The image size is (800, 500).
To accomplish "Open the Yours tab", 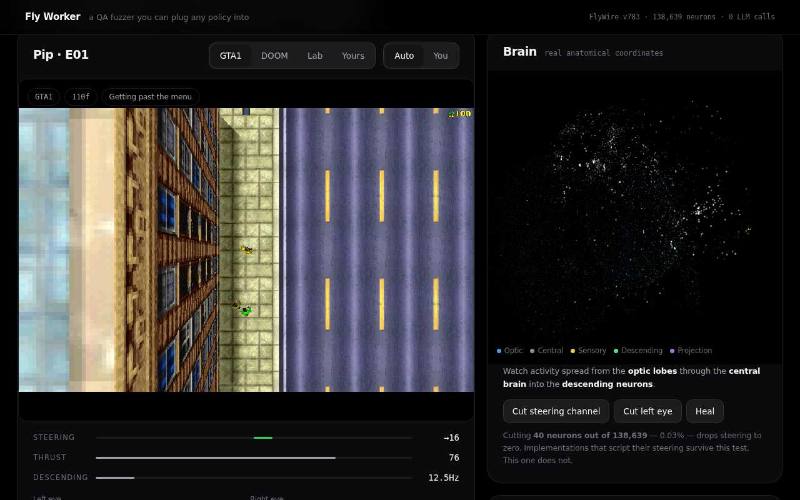I will coord(353,56).
